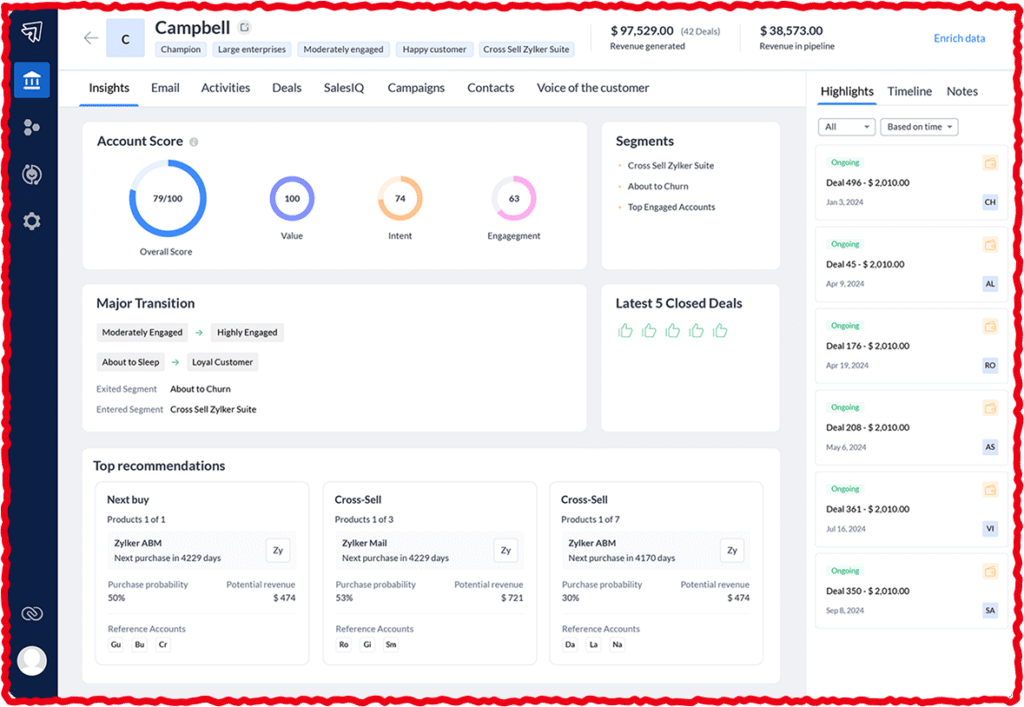The width and height of the screenshot is (1024, 707).
Task: Open the Timeline tab
Action: click(x=909, y=91)
